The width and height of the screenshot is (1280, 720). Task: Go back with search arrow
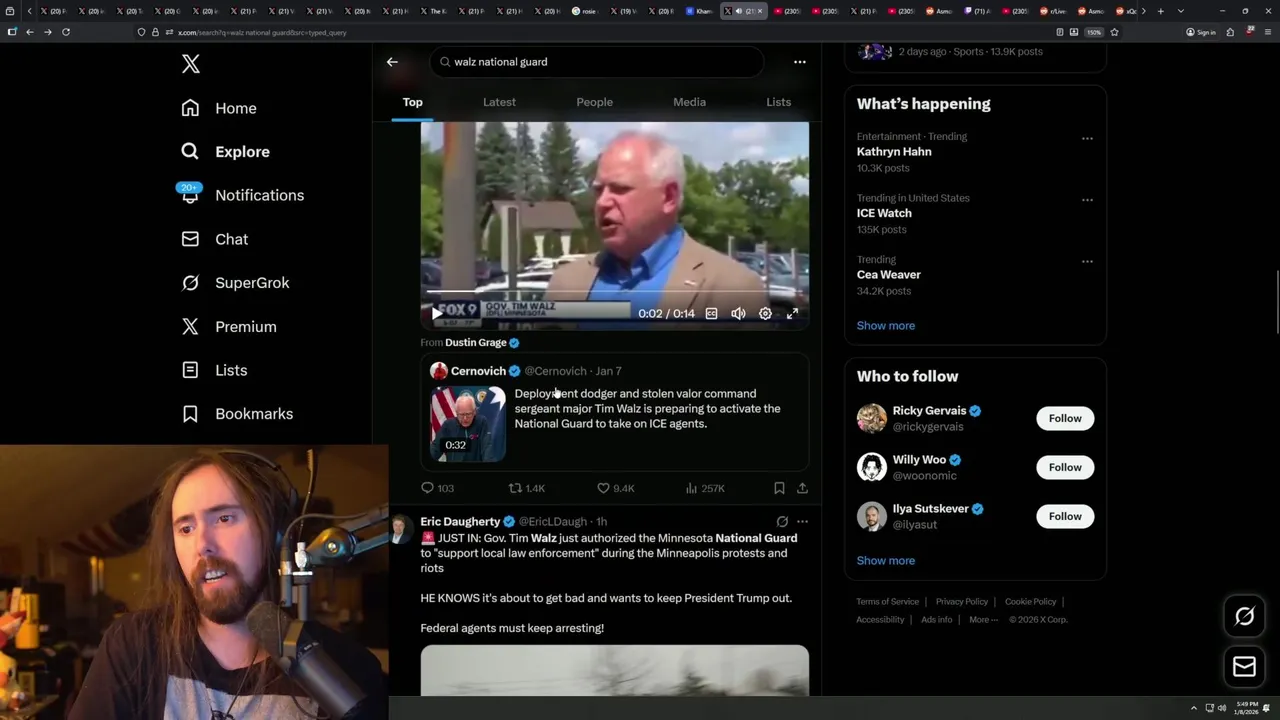pyautogui.click(x=392, y=62)
